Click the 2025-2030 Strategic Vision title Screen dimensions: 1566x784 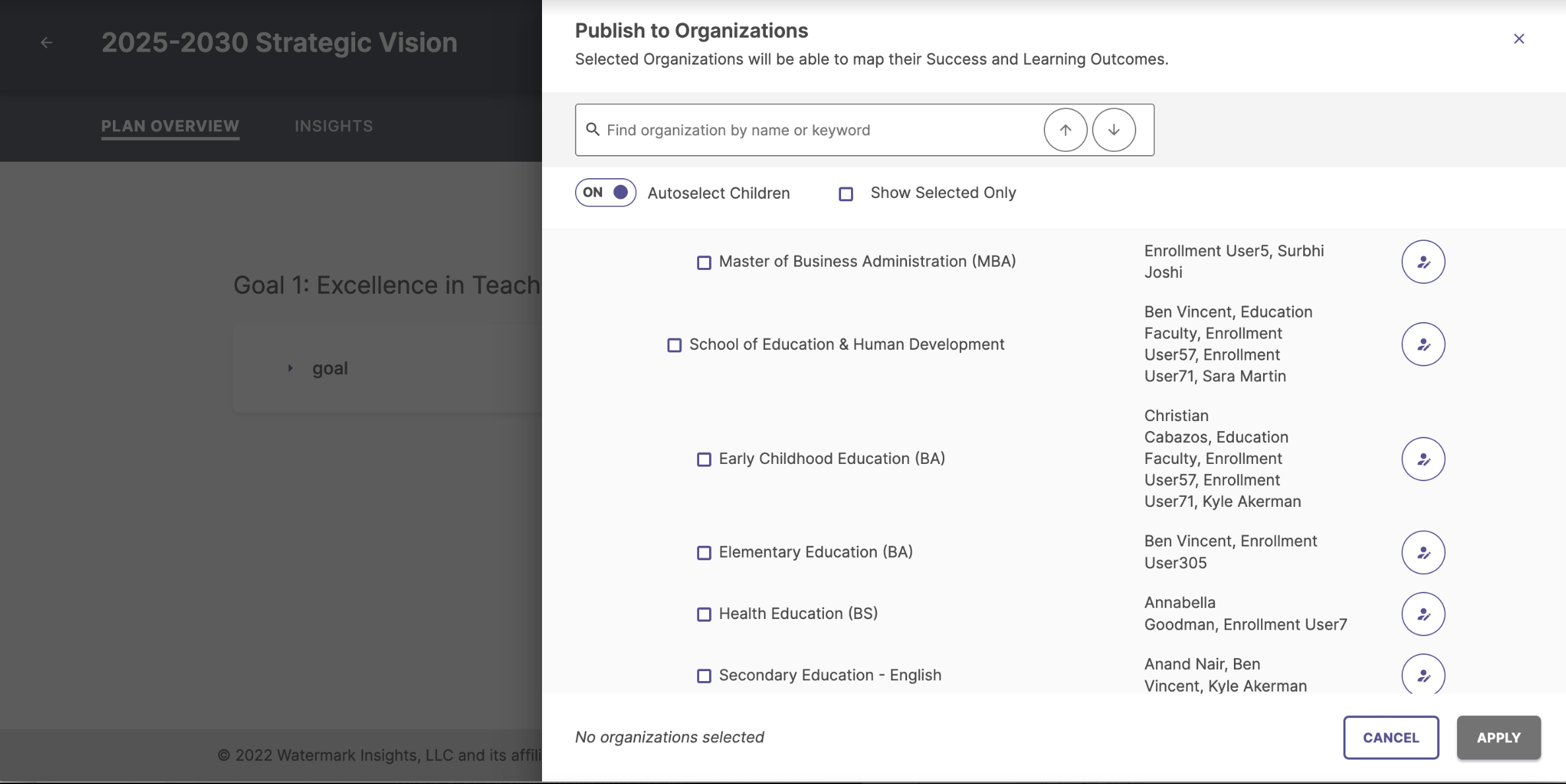pos(279,42)
